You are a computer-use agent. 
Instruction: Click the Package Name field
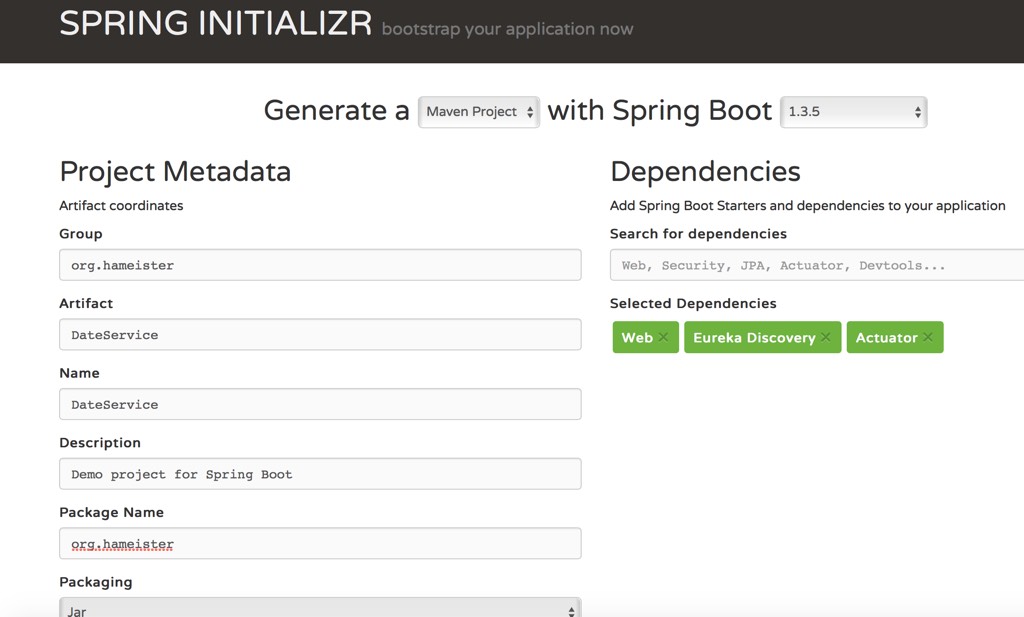320,544
